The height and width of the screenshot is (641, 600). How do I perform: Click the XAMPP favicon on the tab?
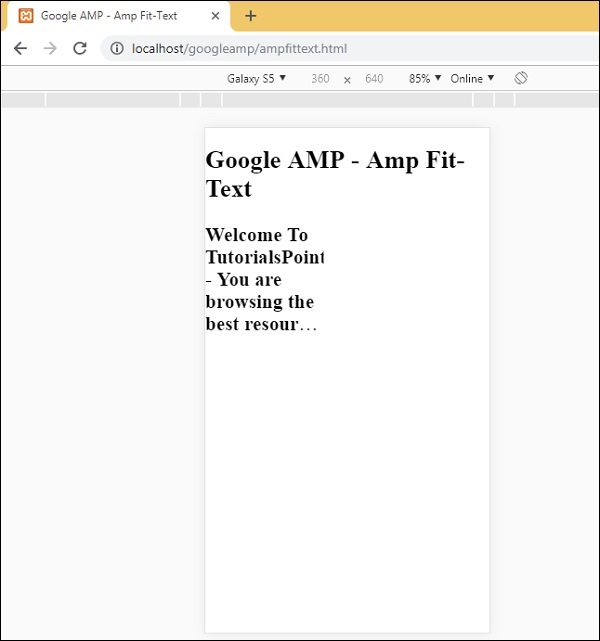tap(26, 16)
